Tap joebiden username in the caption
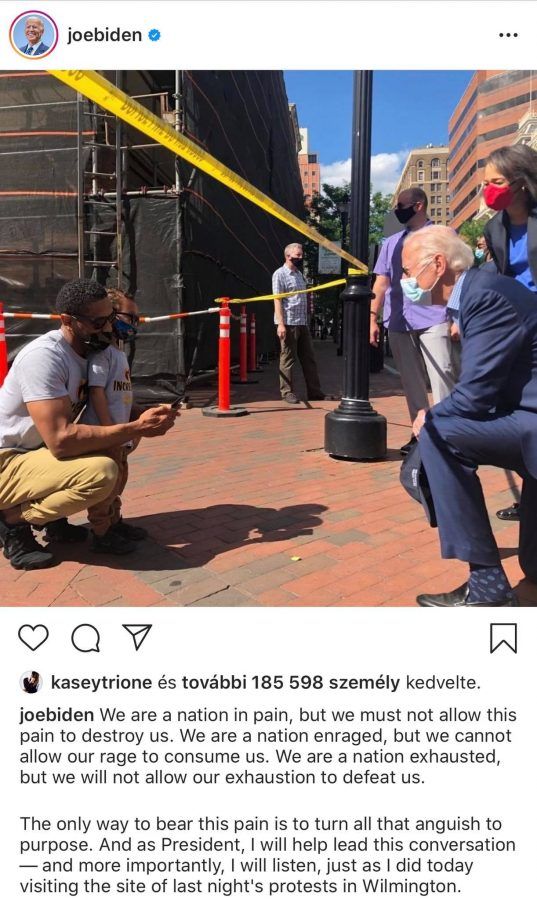 click(57, 715)
